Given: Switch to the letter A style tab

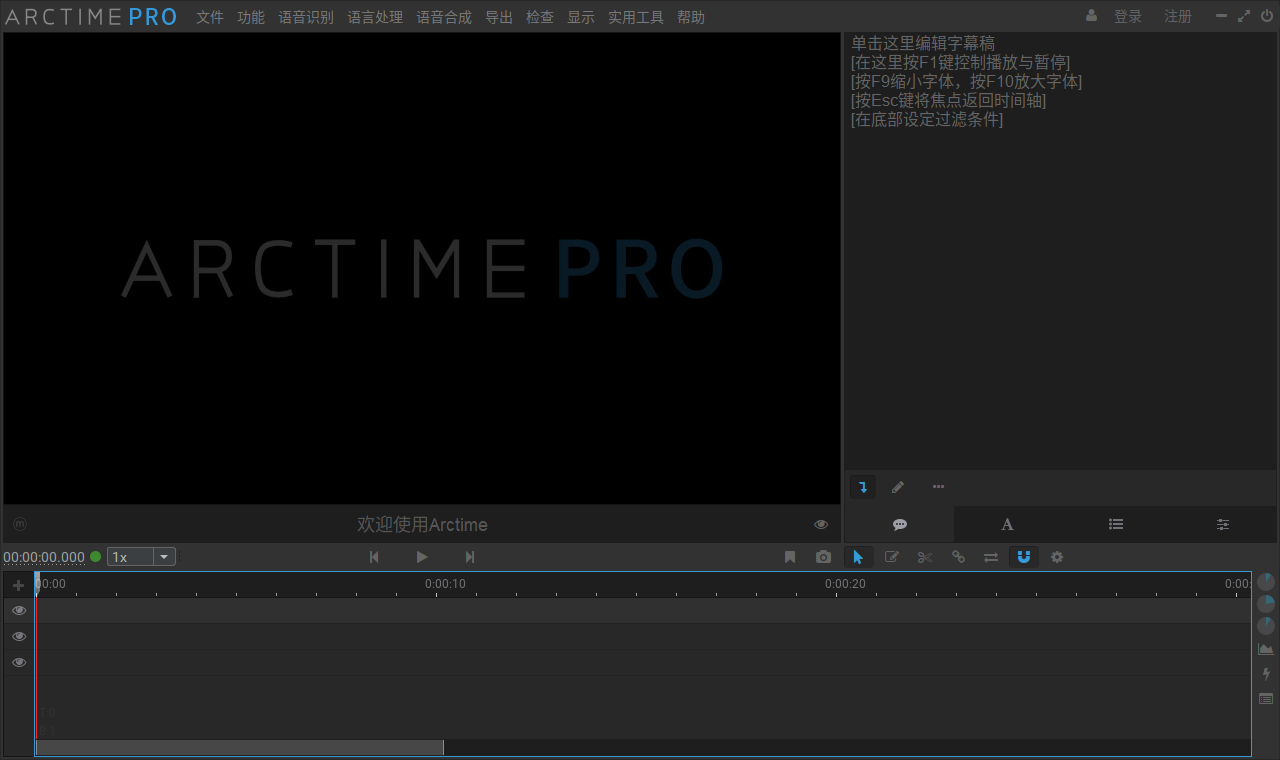Looking at the screenshot, I should [x=1007, y=525].
